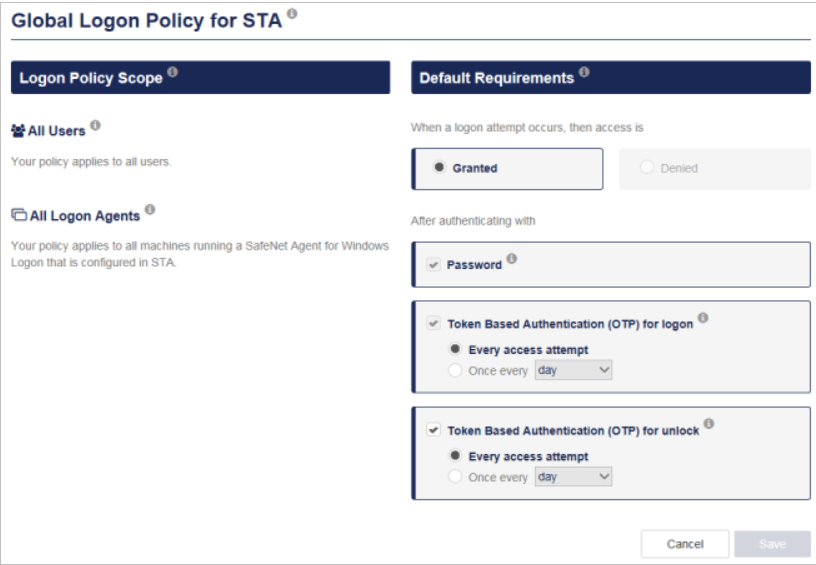Click info icon beside Global Logon Policy title

tap(292, 14)
